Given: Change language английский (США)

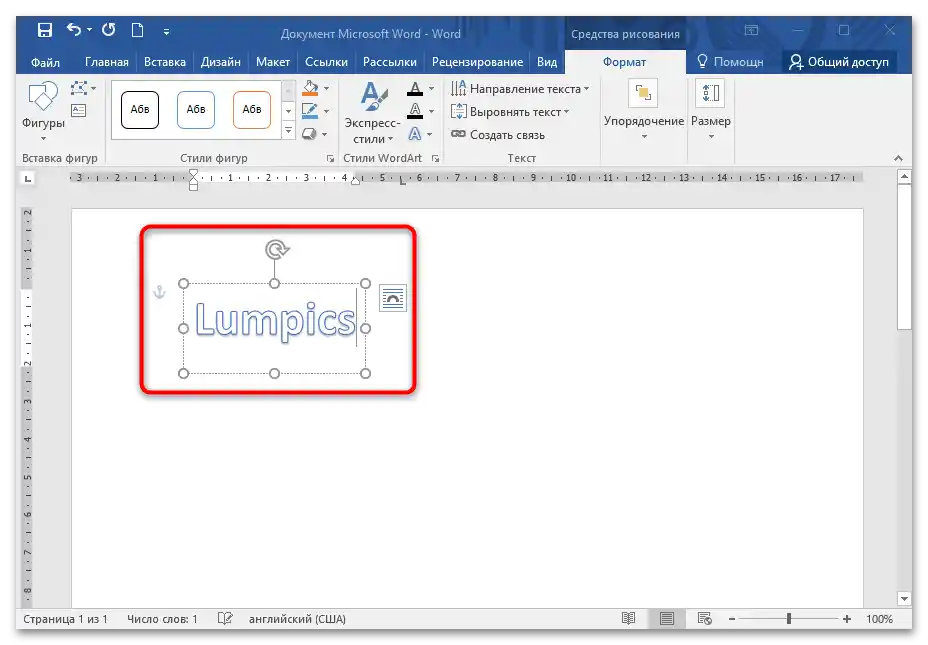Looking at the screenshot, I should (x=297, y=619).
